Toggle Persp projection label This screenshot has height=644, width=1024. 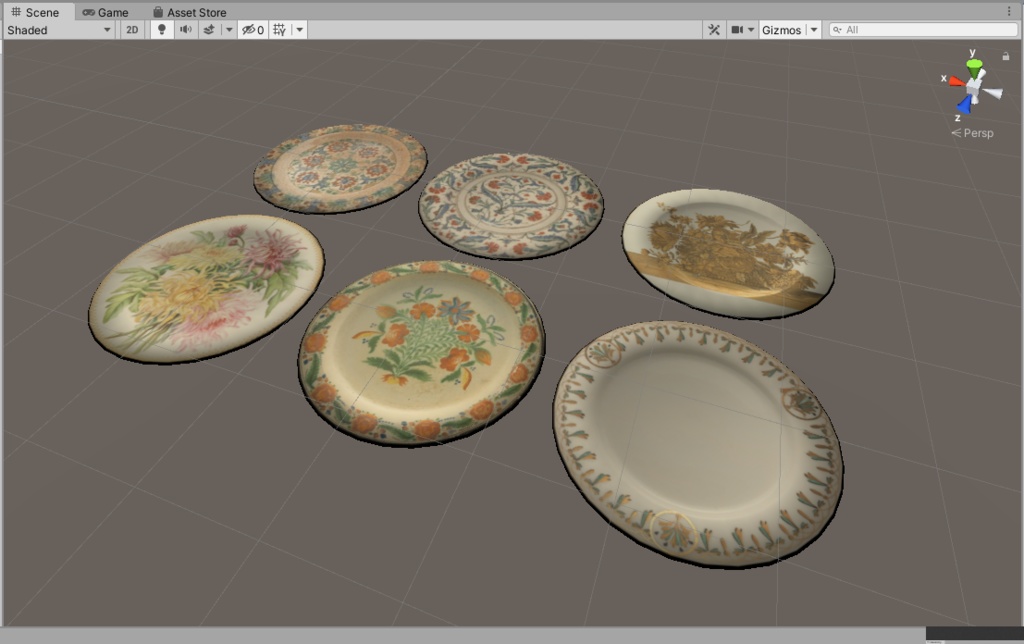972,133
